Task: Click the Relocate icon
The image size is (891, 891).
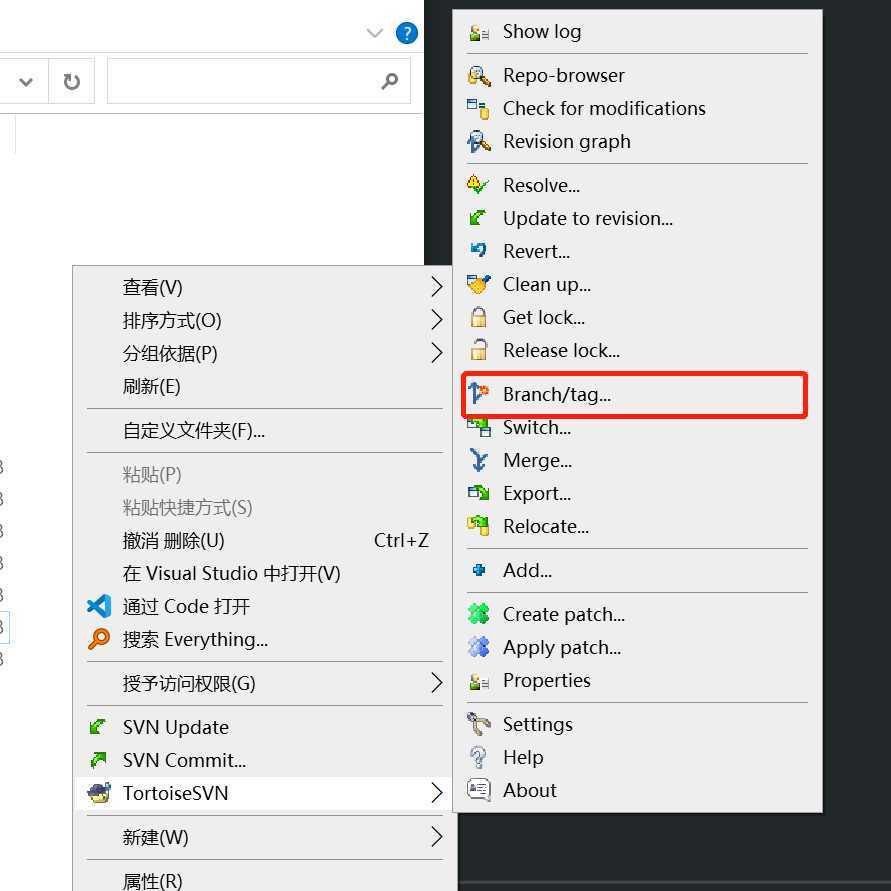Action: click(x=478, y=526)
